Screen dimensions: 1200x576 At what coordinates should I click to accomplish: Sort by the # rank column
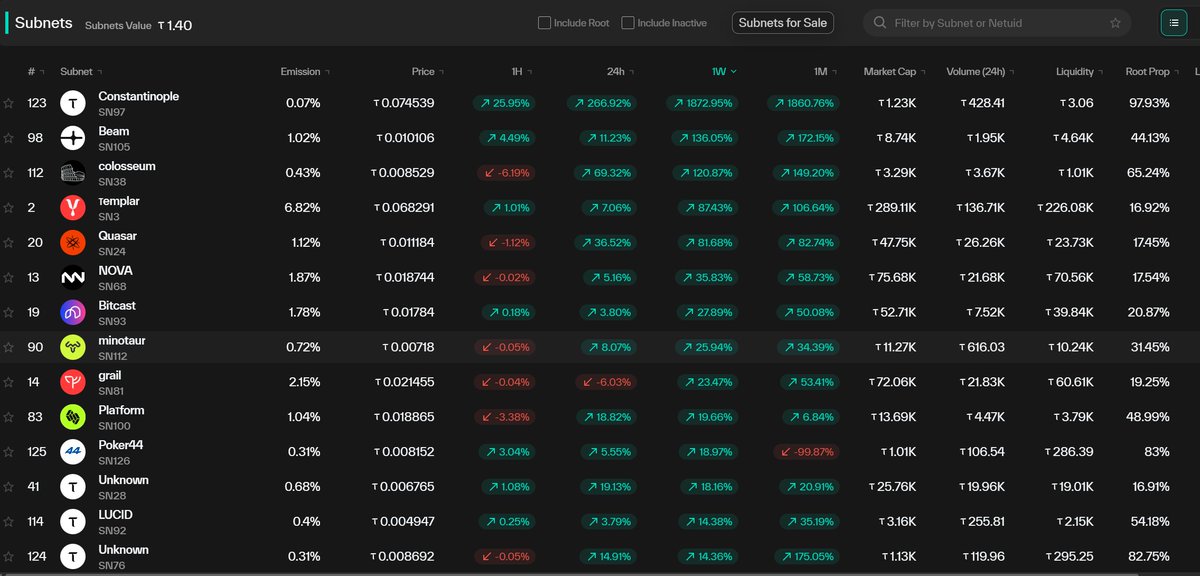35,72
